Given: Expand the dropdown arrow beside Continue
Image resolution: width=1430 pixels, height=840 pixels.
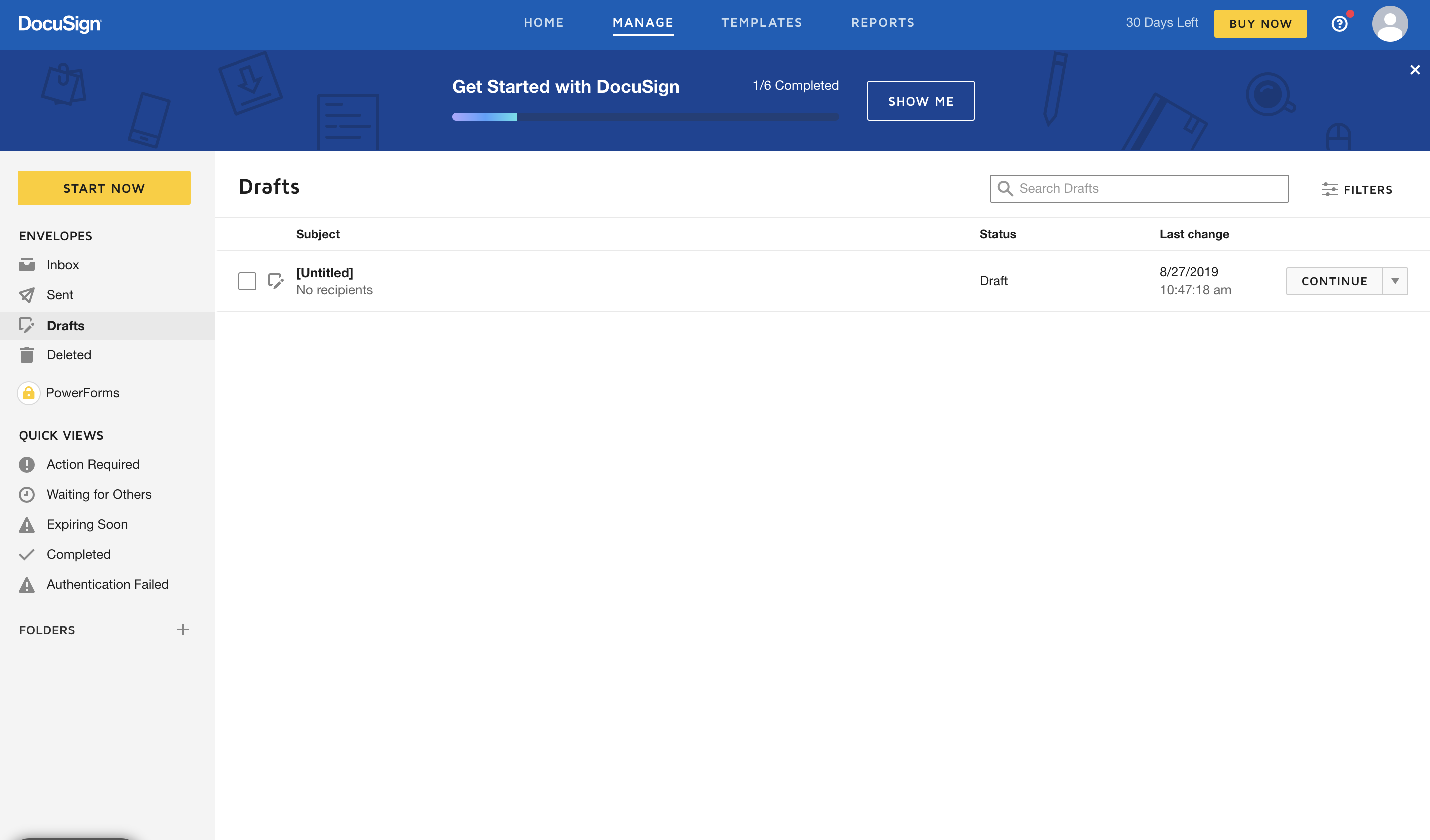Looking at the screenshot, I should 1395,281.
